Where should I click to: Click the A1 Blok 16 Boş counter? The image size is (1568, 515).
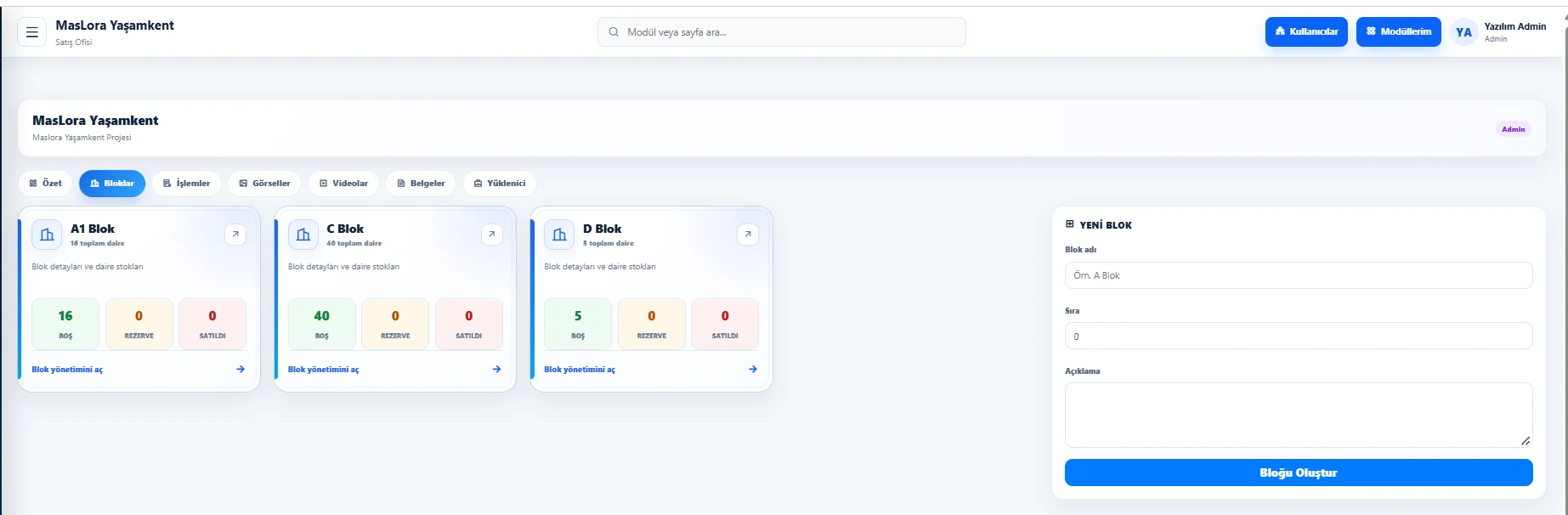coord(65,324)
